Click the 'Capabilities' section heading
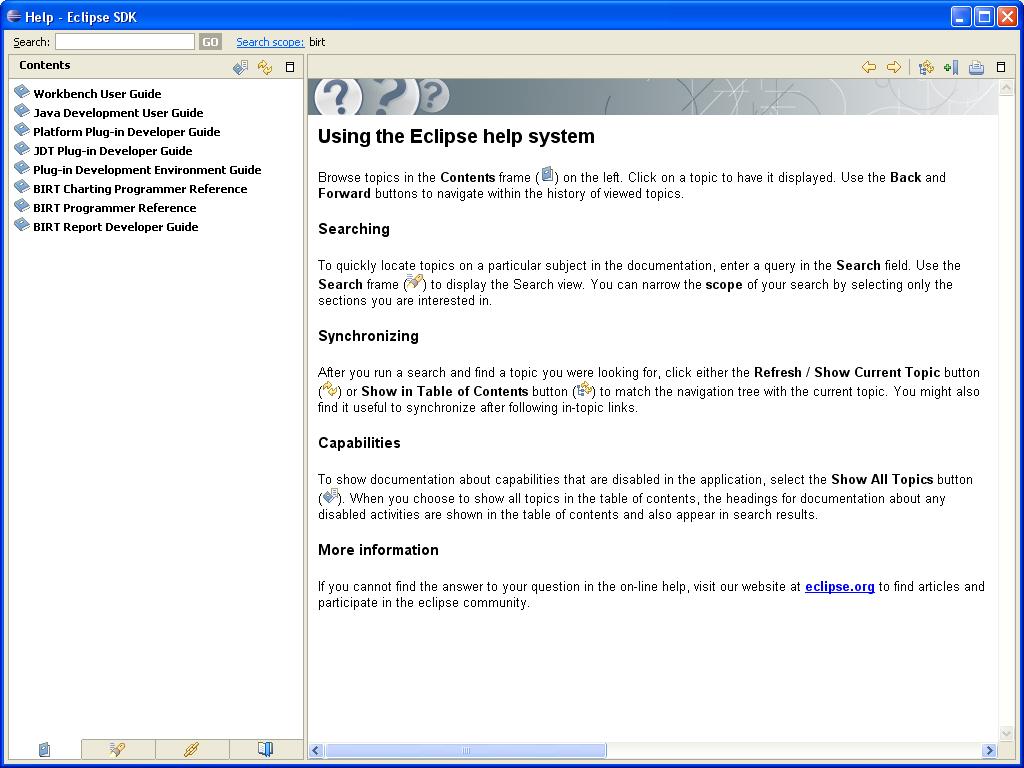This screenshot has width=1024, height=768. (359, 443)
